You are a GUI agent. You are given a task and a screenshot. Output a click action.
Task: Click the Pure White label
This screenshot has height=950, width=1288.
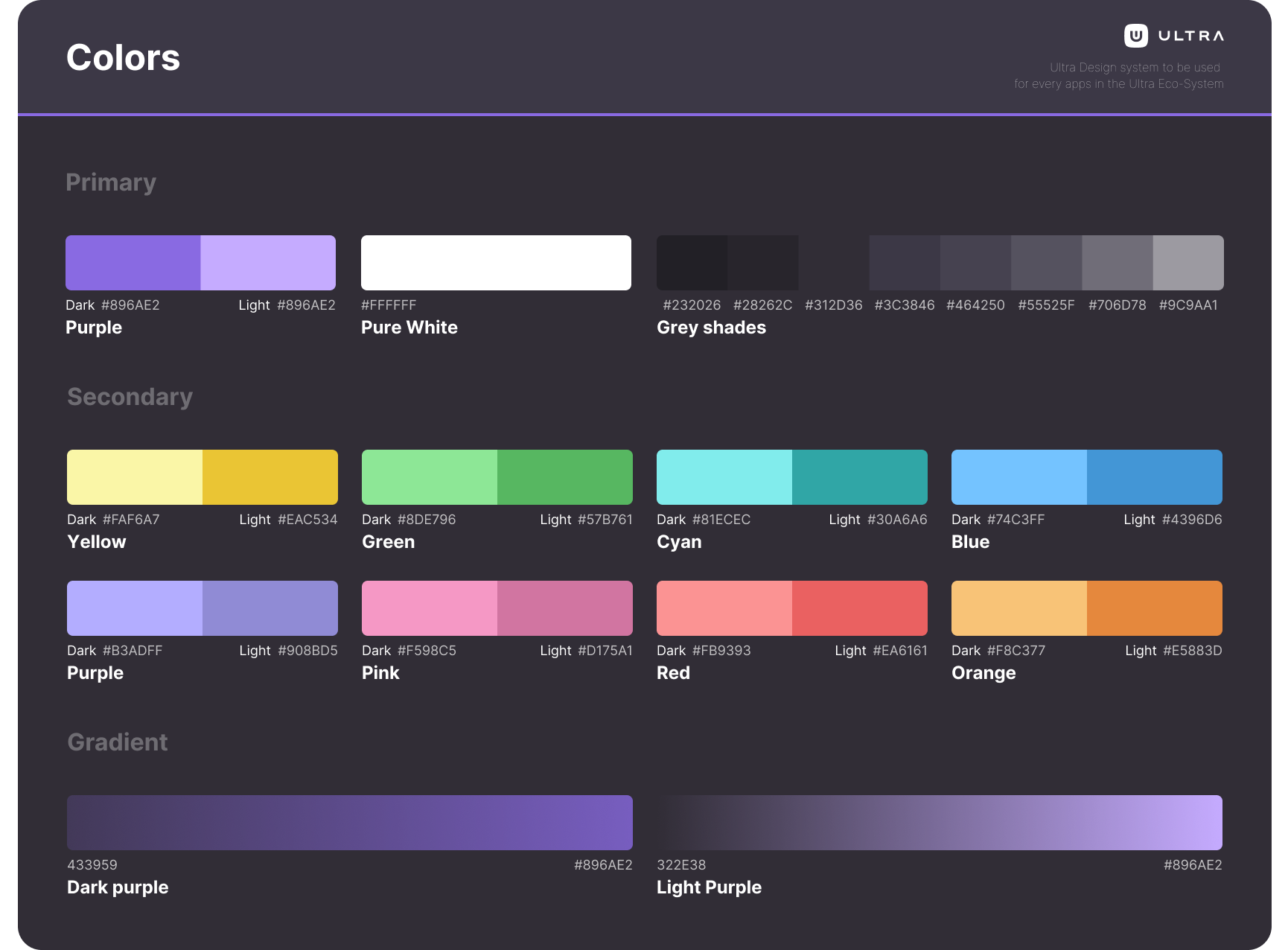click(x=409, y=328)
